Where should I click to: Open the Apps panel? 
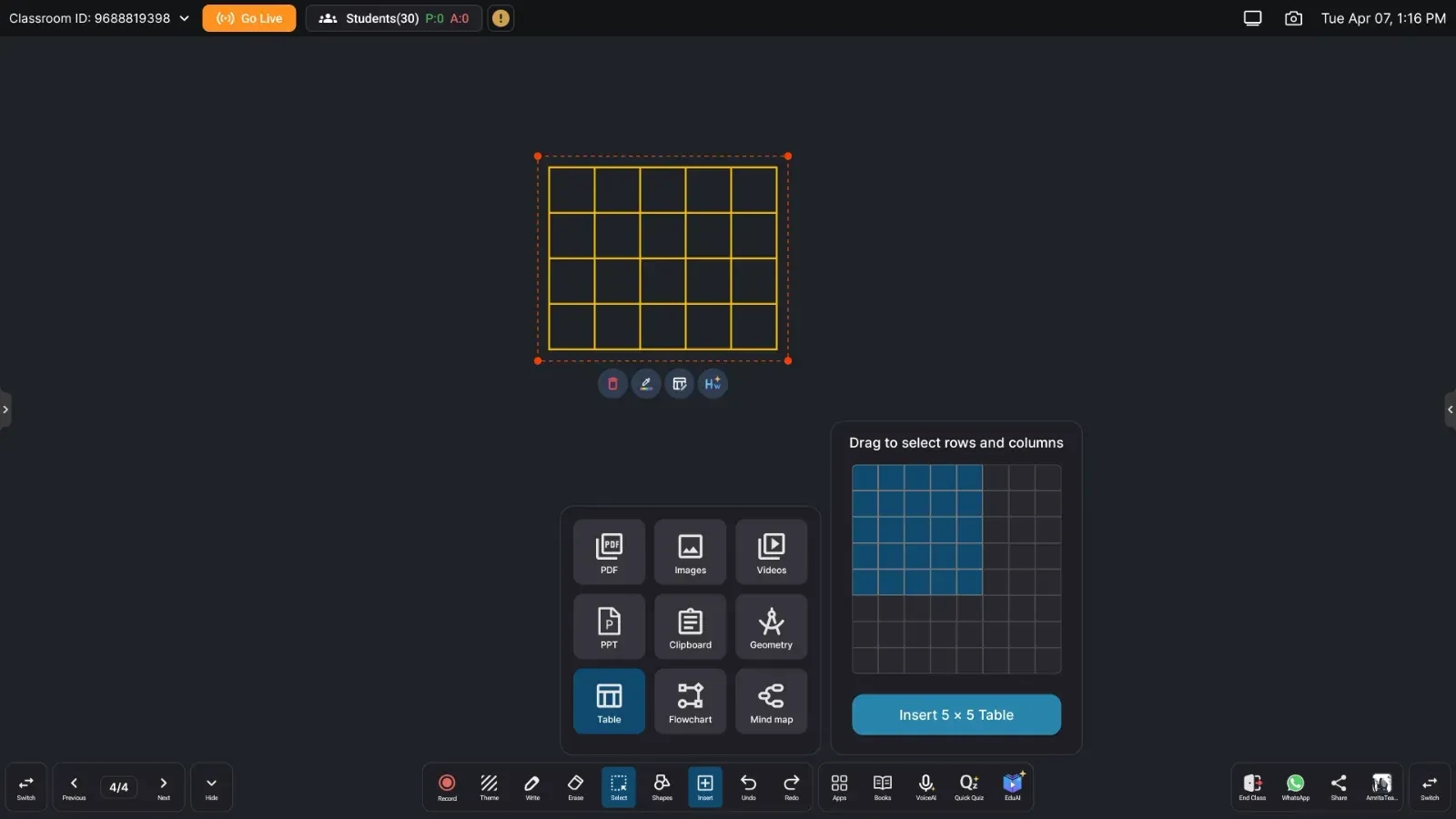point(839,787)
